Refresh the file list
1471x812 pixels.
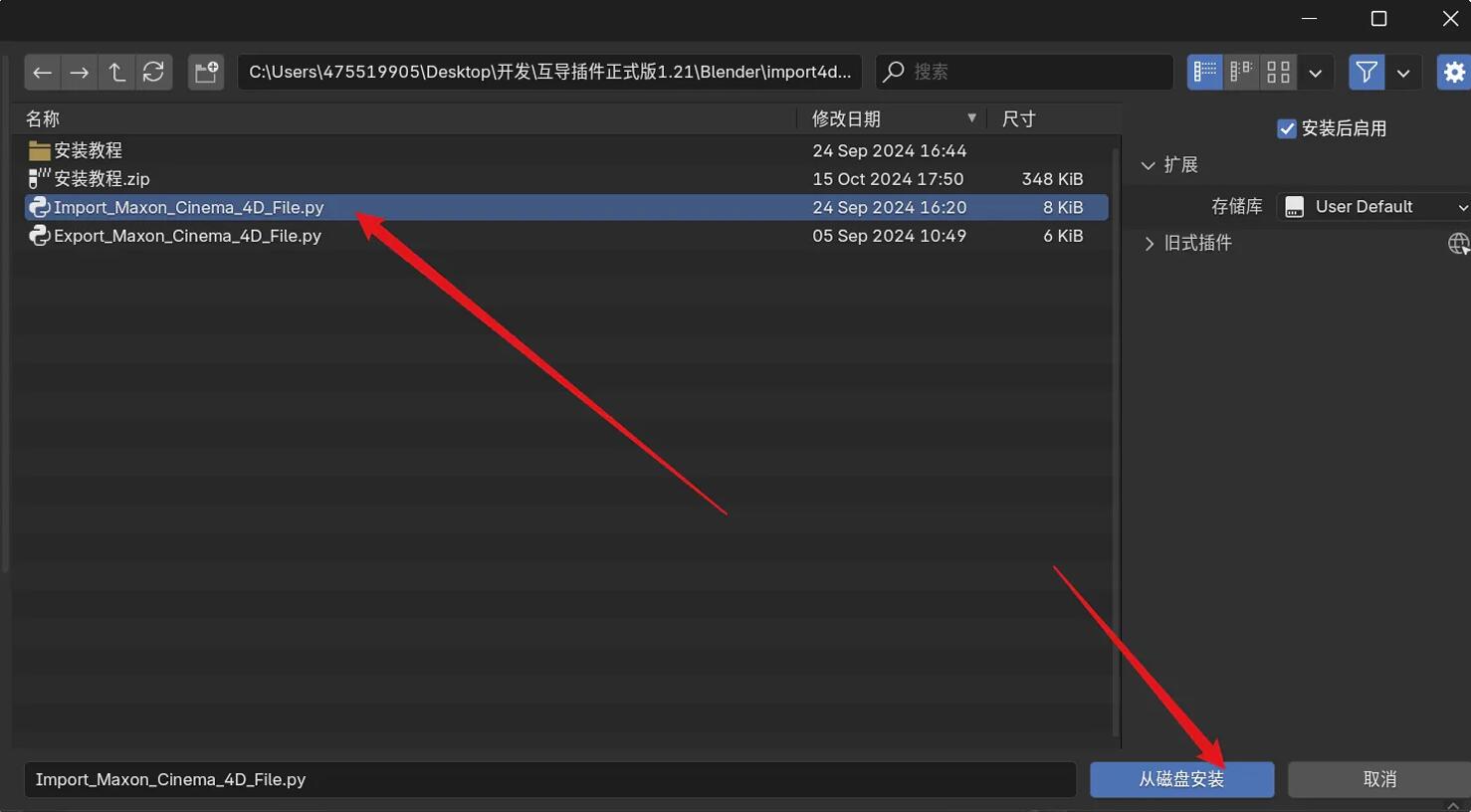coord(153,72)
